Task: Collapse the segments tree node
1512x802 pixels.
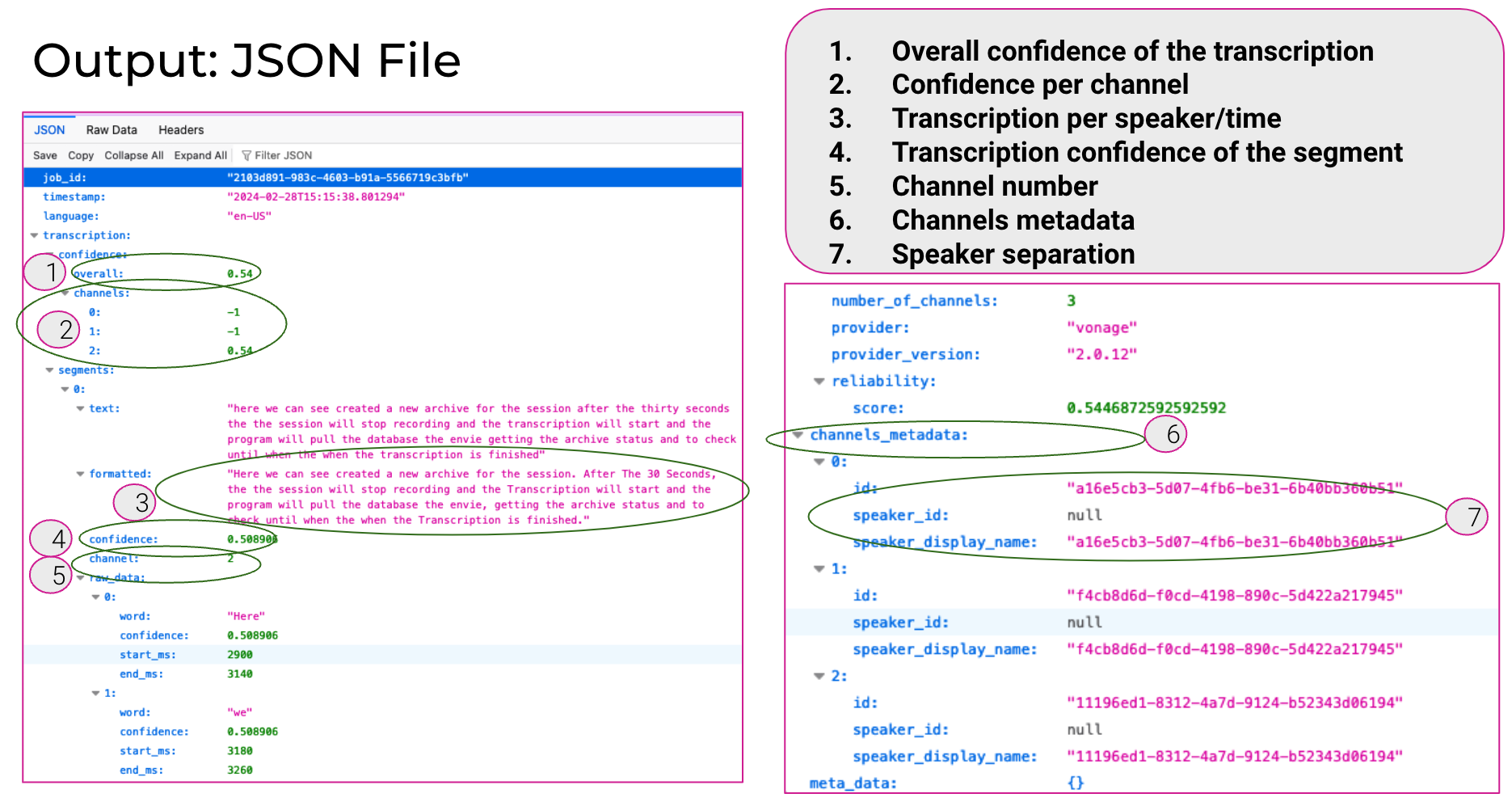Action: click(x=49, y=370)
